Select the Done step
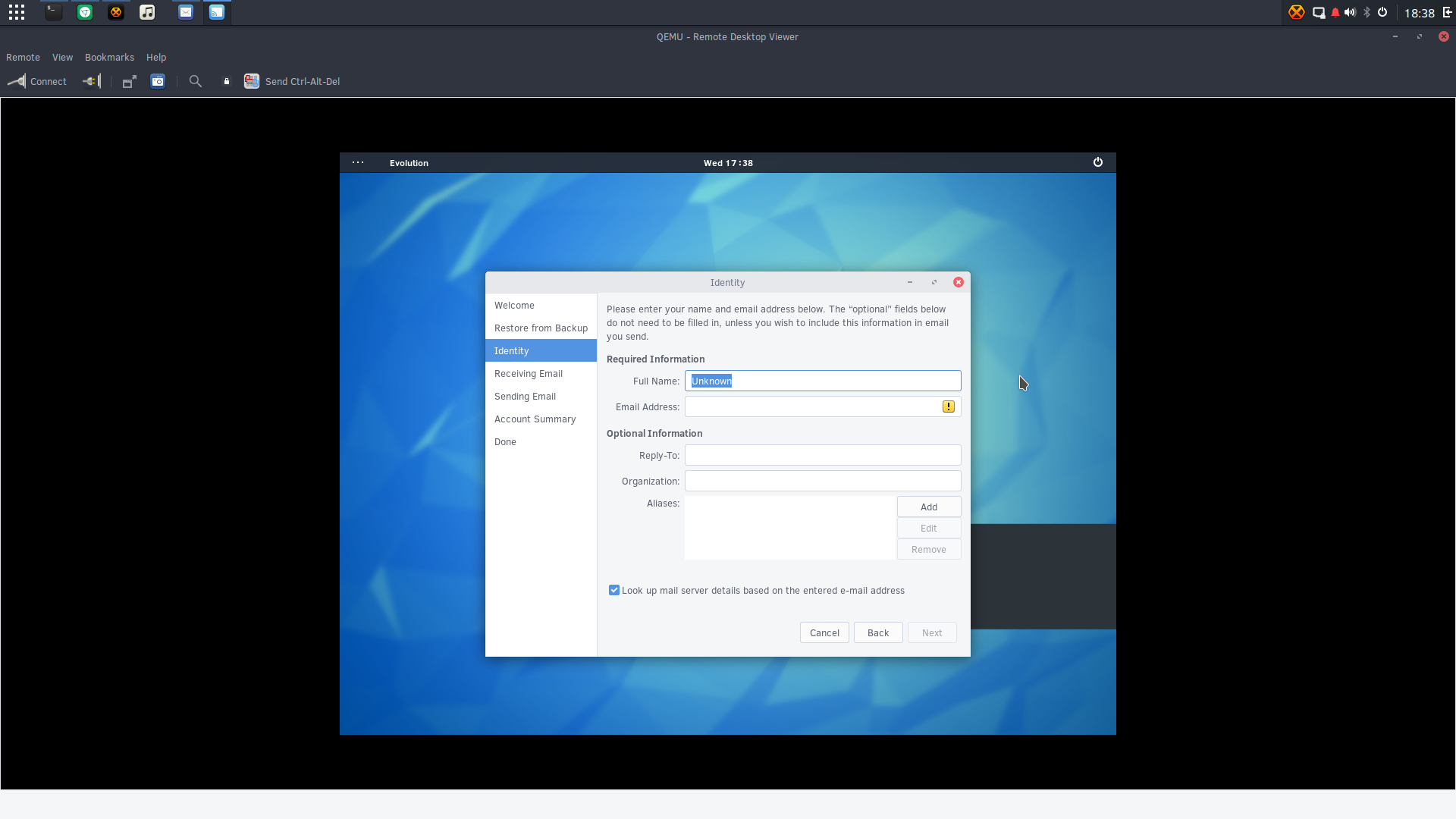This screenshot has height=819, width=1456. (541, 441)
